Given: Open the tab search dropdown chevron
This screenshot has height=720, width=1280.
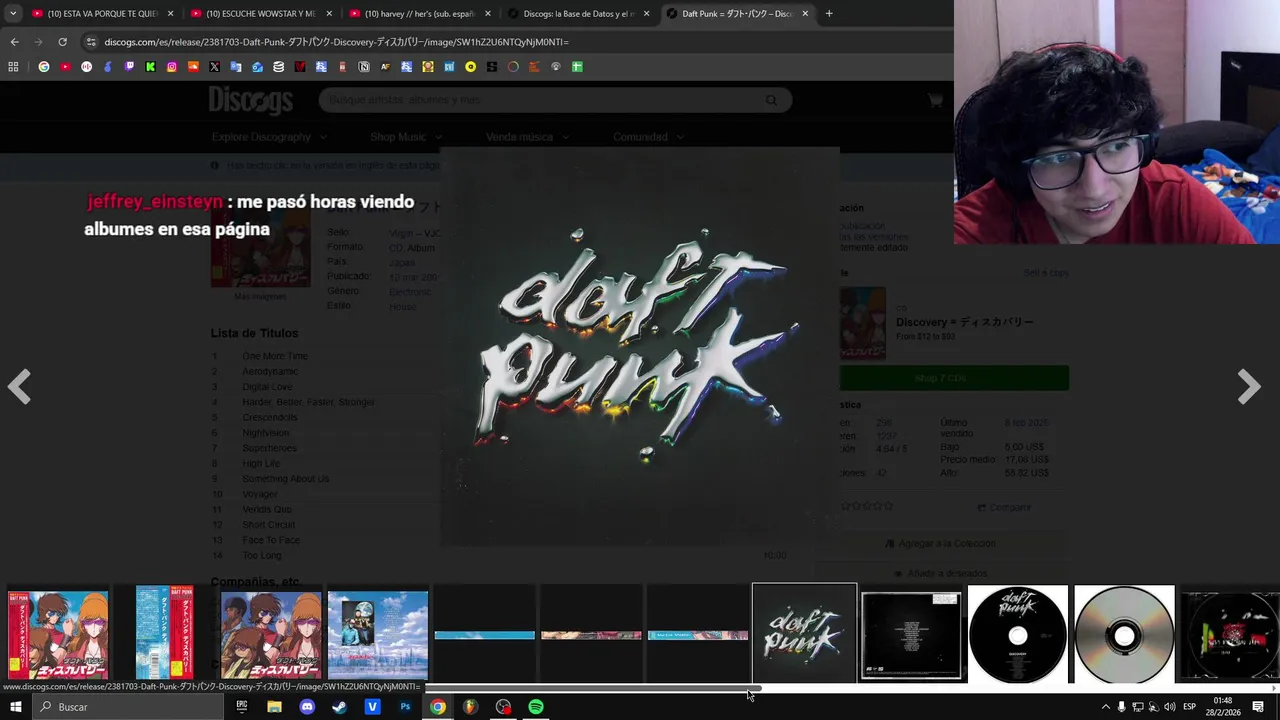Looking at the screenshot, I should coord(13,14).
